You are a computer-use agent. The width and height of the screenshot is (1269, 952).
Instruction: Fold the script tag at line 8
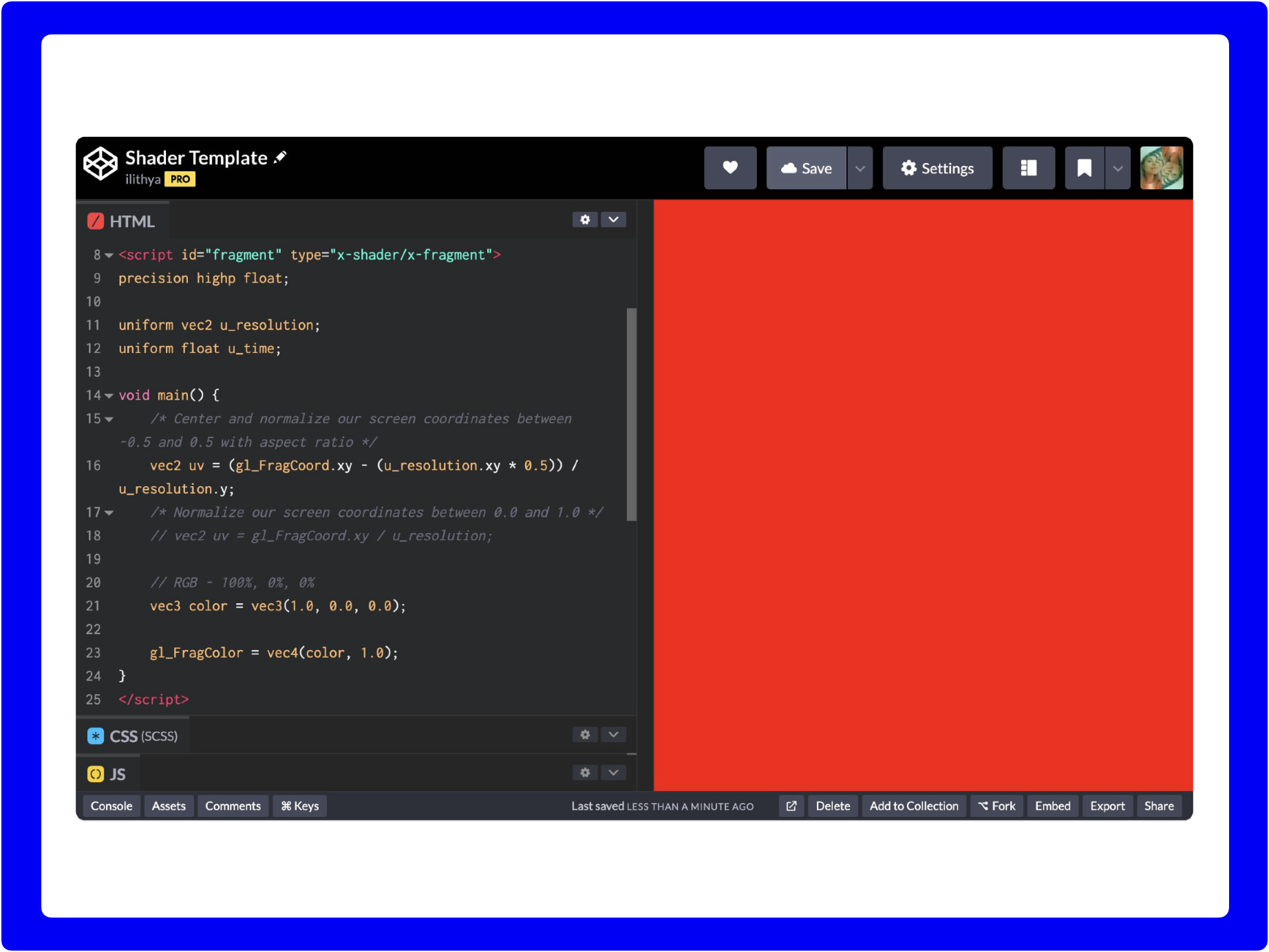coord(109,255)
